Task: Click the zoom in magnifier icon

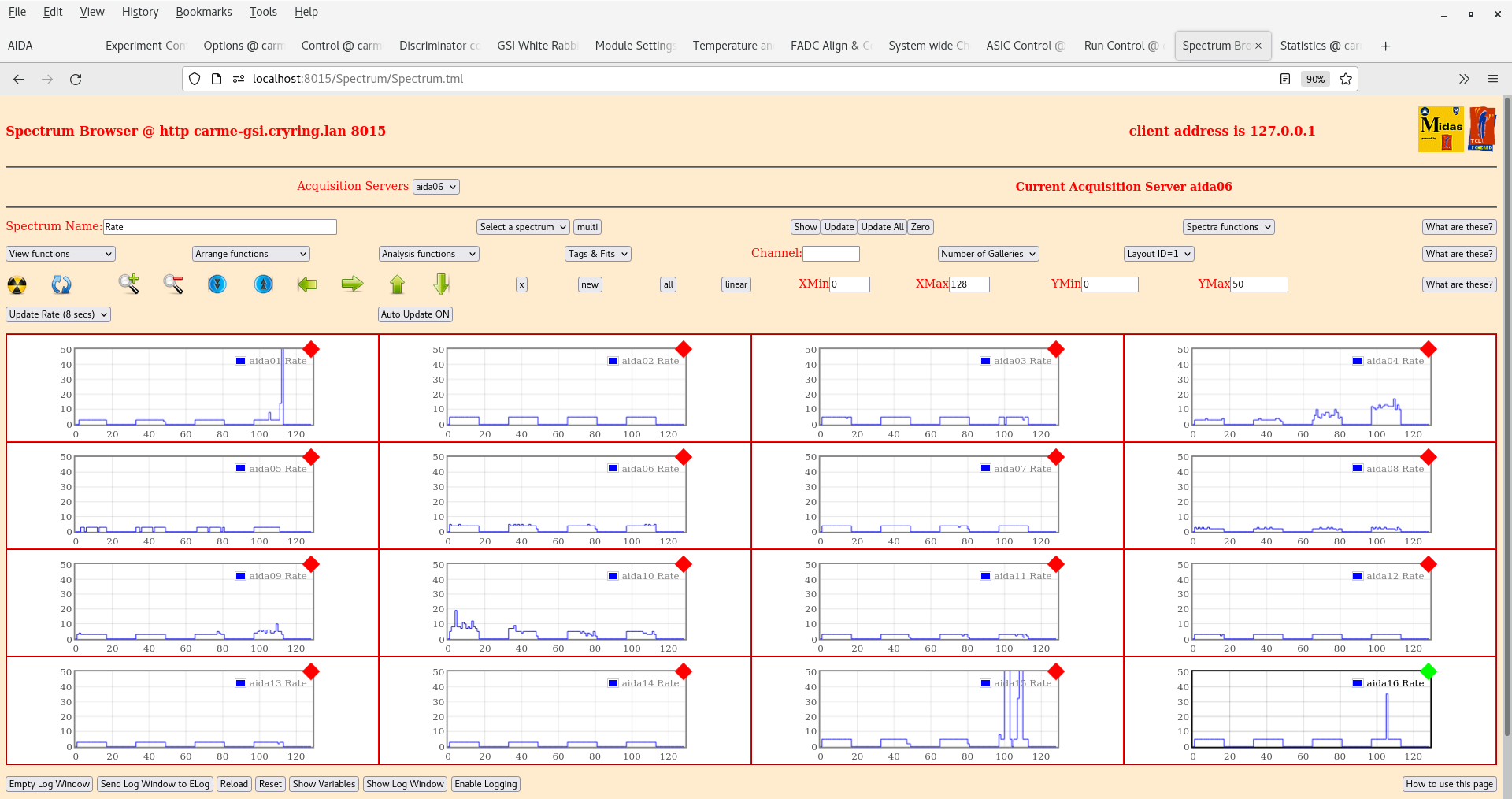Action: (x=129, y=284)
